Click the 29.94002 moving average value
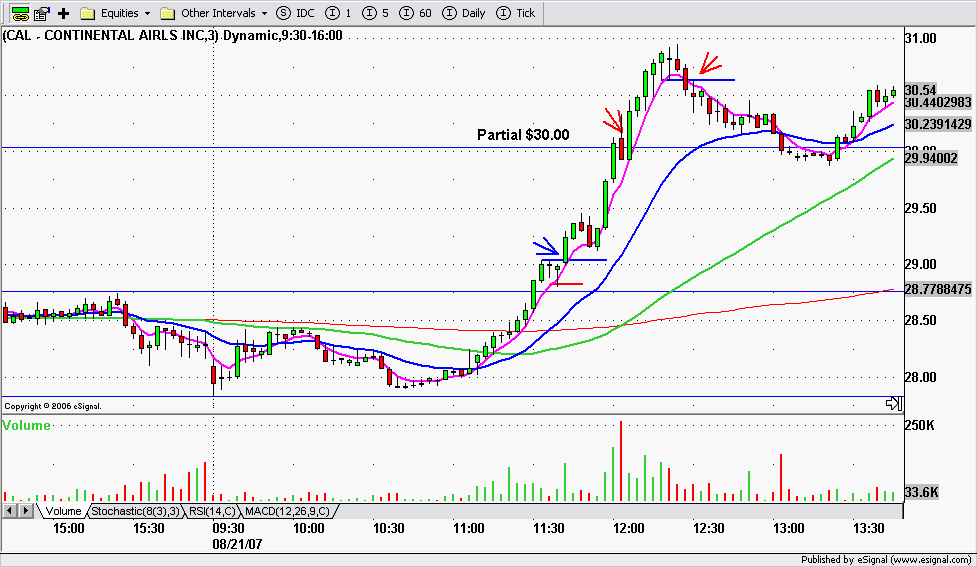Viewport: 977px width, 567px height. click(931, 158)
